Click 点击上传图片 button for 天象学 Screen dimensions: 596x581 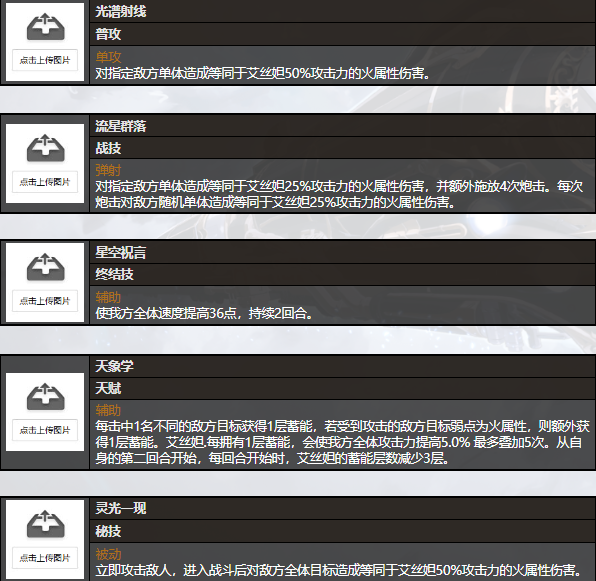(45, 430)
